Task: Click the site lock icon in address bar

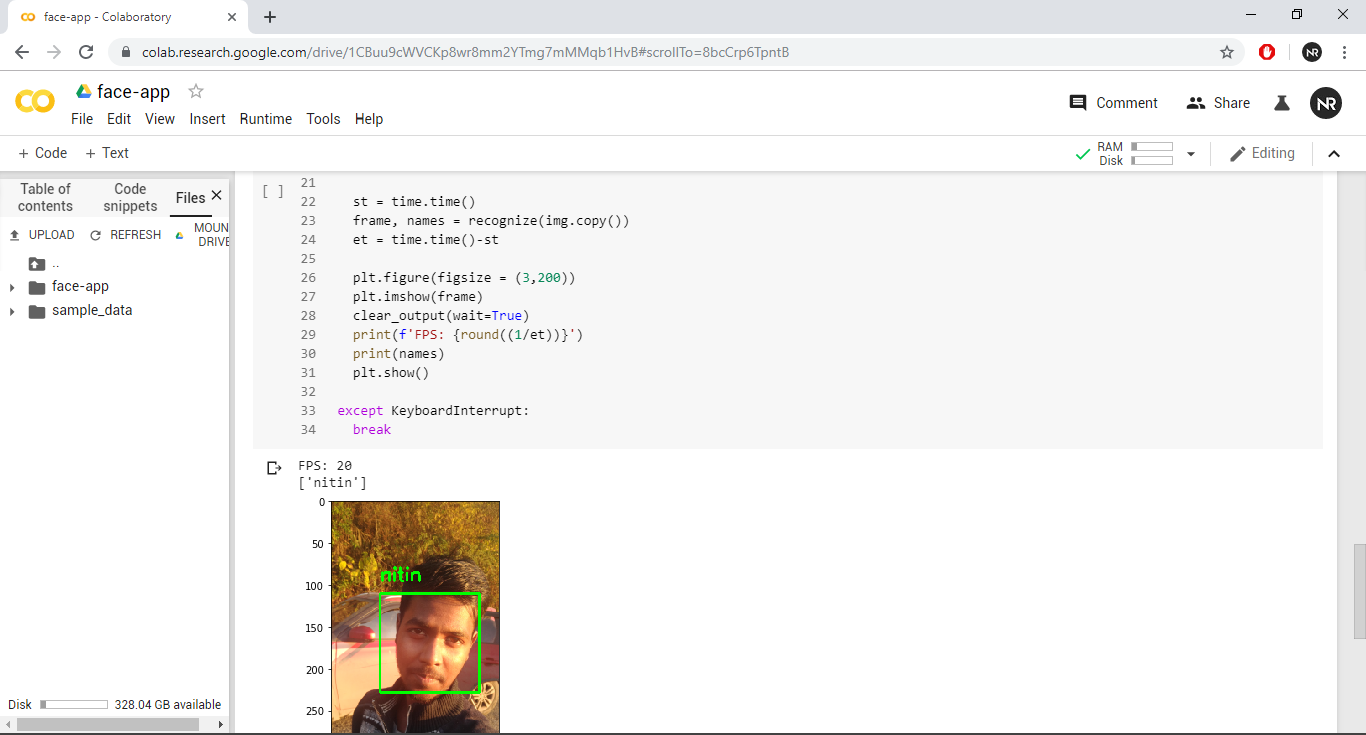Action: pos(125,52)
